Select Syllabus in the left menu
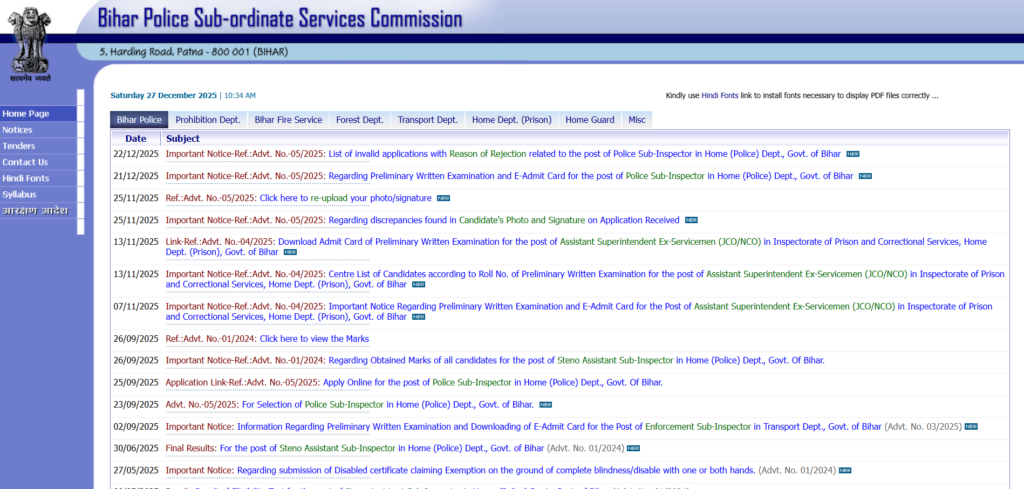This screenshot has width=1024, height=489. pyautogui.click(x=19, y=194)
